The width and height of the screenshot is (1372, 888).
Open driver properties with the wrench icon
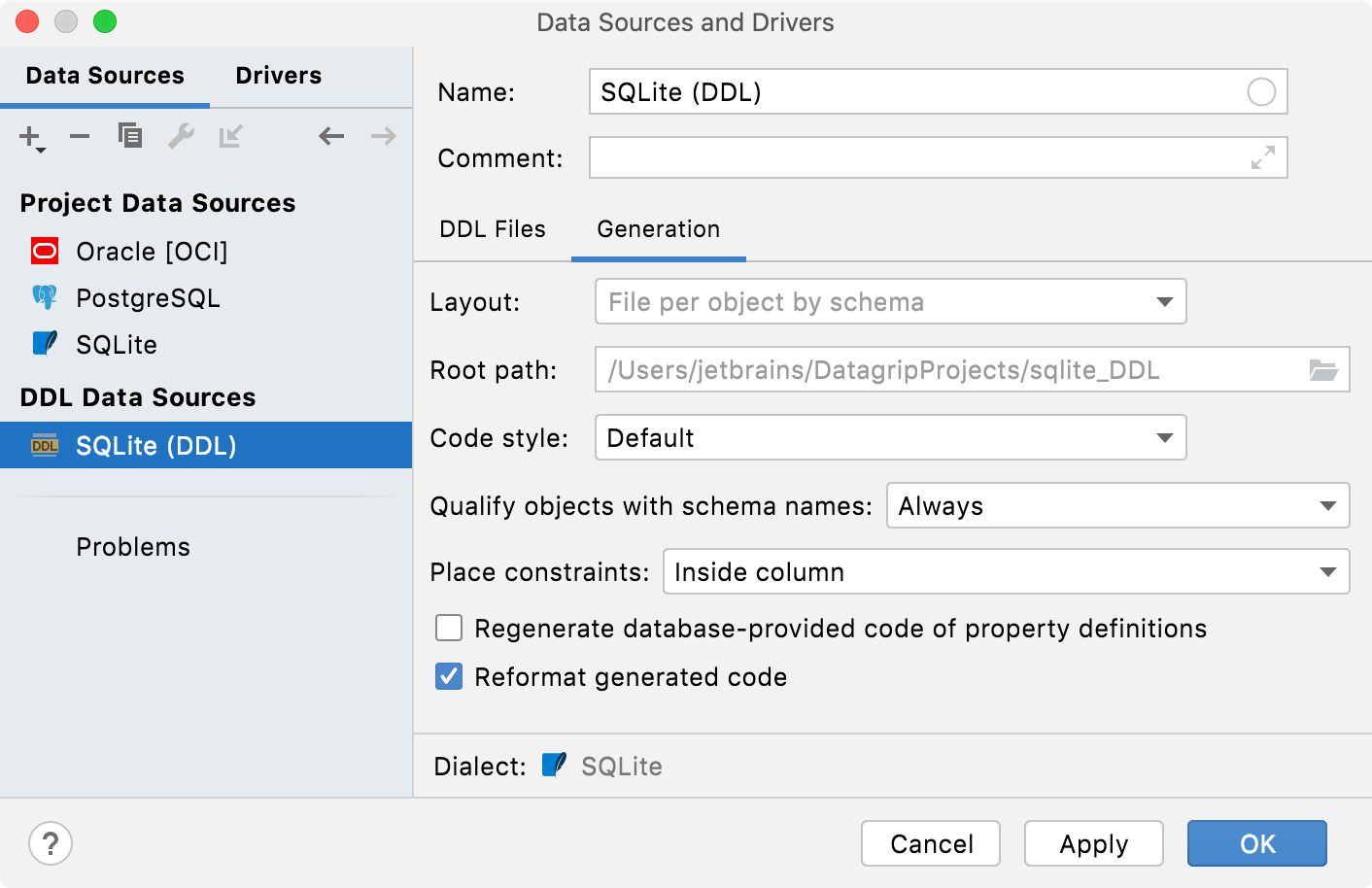coord(181,137)
